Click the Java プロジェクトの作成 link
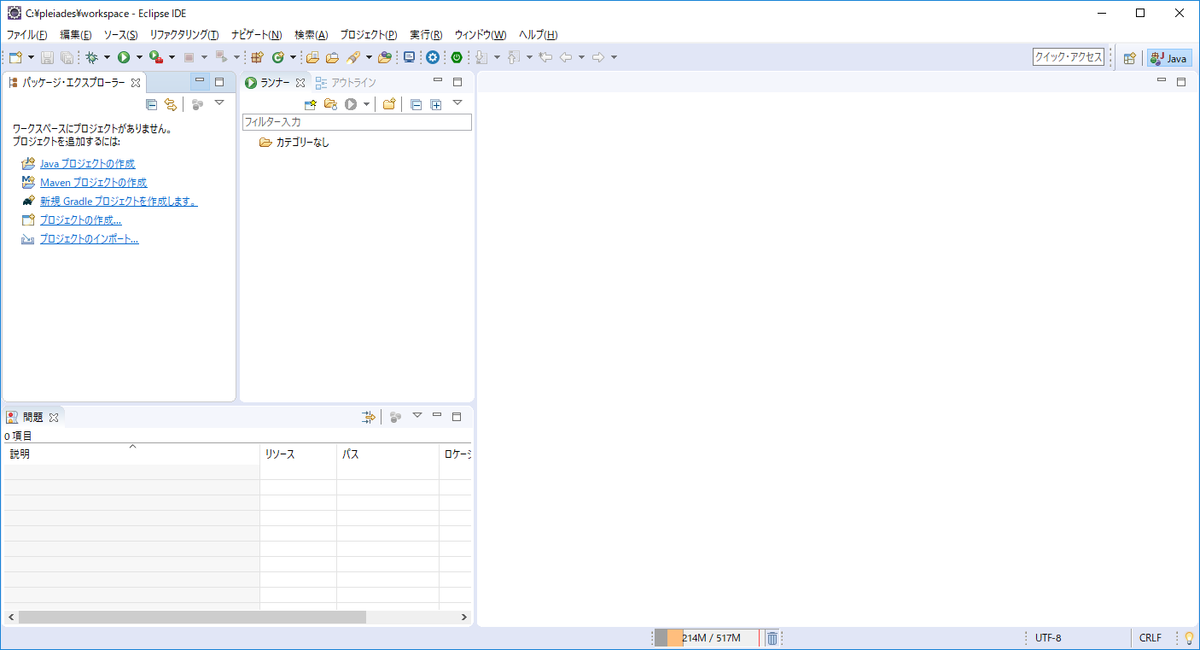This screenshot has height=650, width=1200. click(87, 163)
